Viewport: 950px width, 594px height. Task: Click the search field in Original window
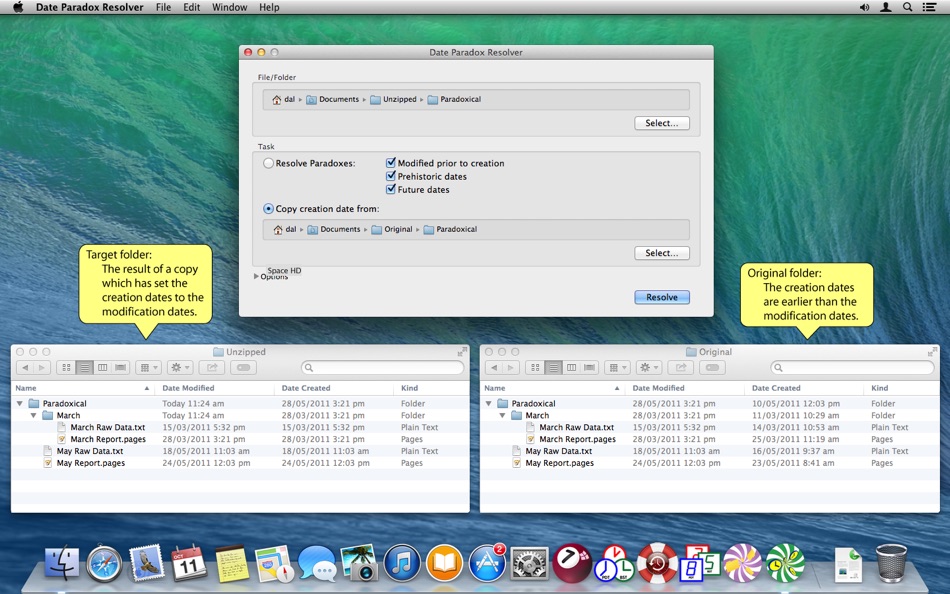pos(852,367)
